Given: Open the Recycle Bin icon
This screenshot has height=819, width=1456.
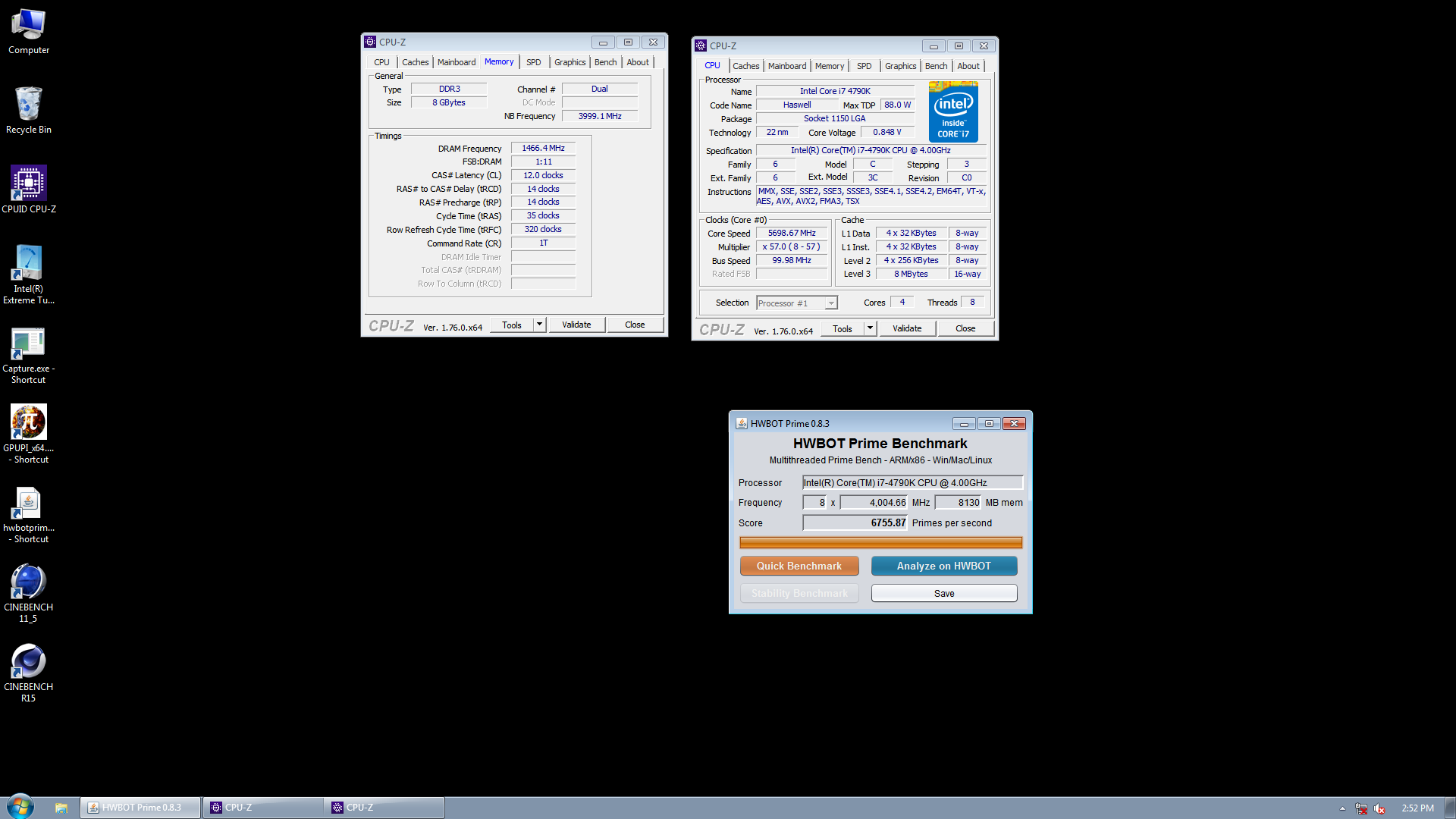Looking at the screenshot, I should point(29,111).
